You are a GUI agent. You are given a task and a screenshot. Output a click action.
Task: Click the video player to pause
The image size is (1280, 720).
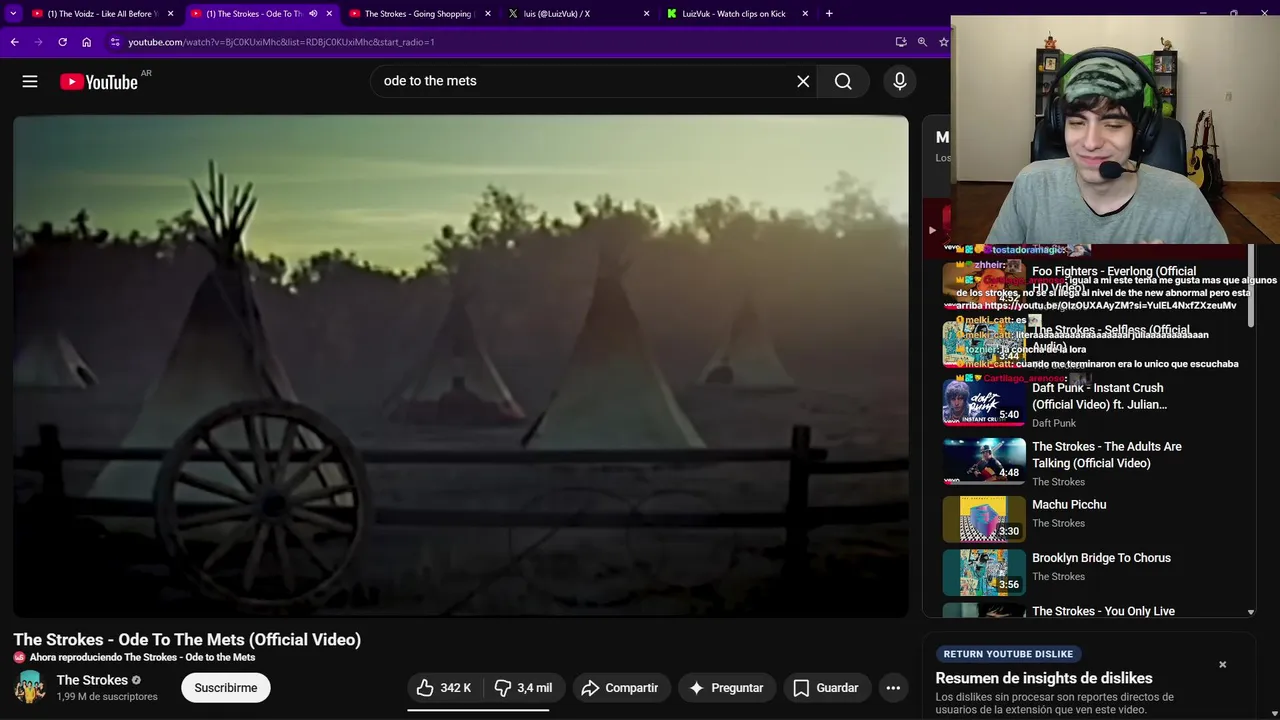pos(461,366)
